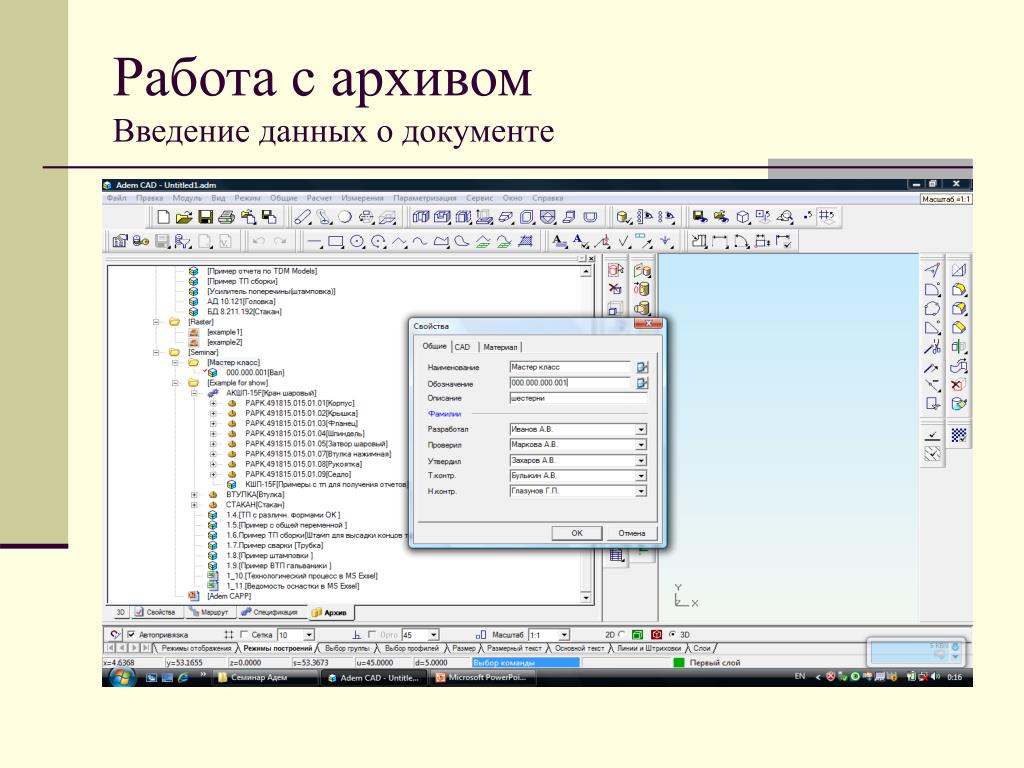Toggle the Сетка grid checkbox
The height and width of the screenshot is (768, 1024).
pyautogui.click(x=244, y=634)
